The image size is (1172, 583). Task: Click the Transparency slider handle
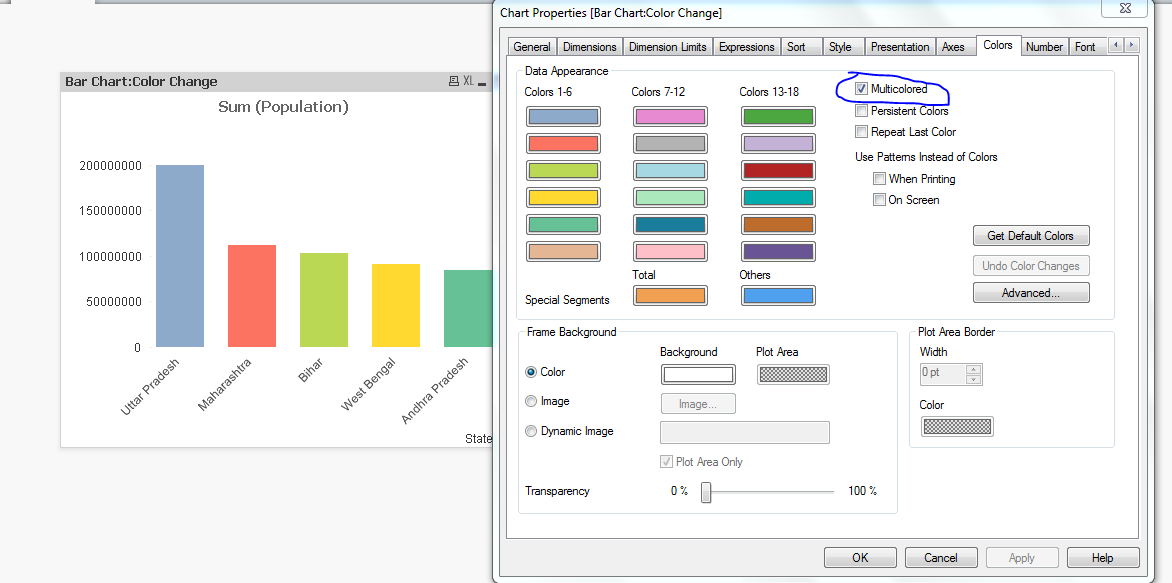coord(707,492)
